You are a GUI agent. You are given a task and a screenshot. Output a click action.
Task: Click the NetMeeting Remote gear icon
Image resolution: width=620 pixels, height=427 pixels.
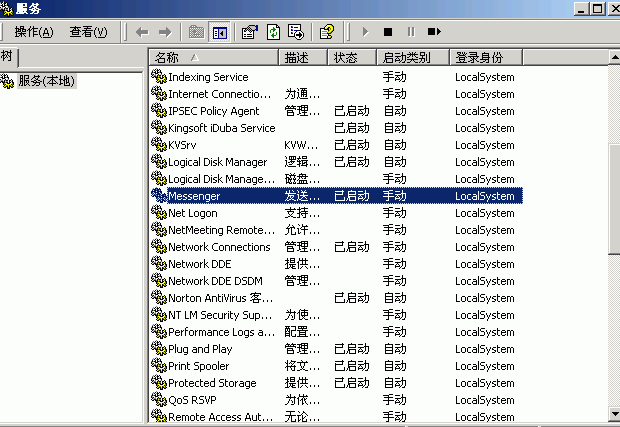pos(159,229)
